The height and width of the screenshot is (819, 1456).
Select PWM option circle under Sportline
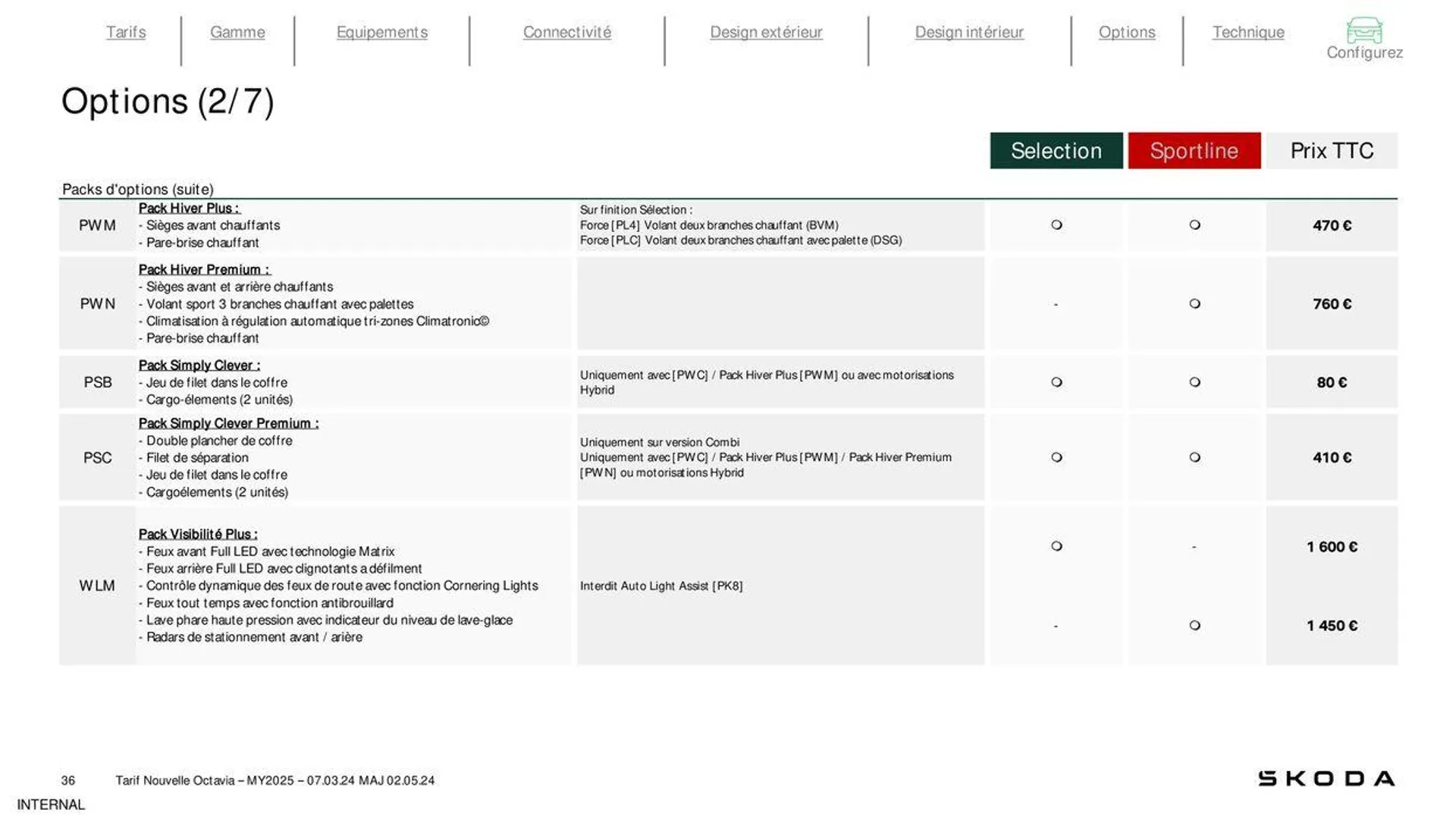tap(1194, 225)
